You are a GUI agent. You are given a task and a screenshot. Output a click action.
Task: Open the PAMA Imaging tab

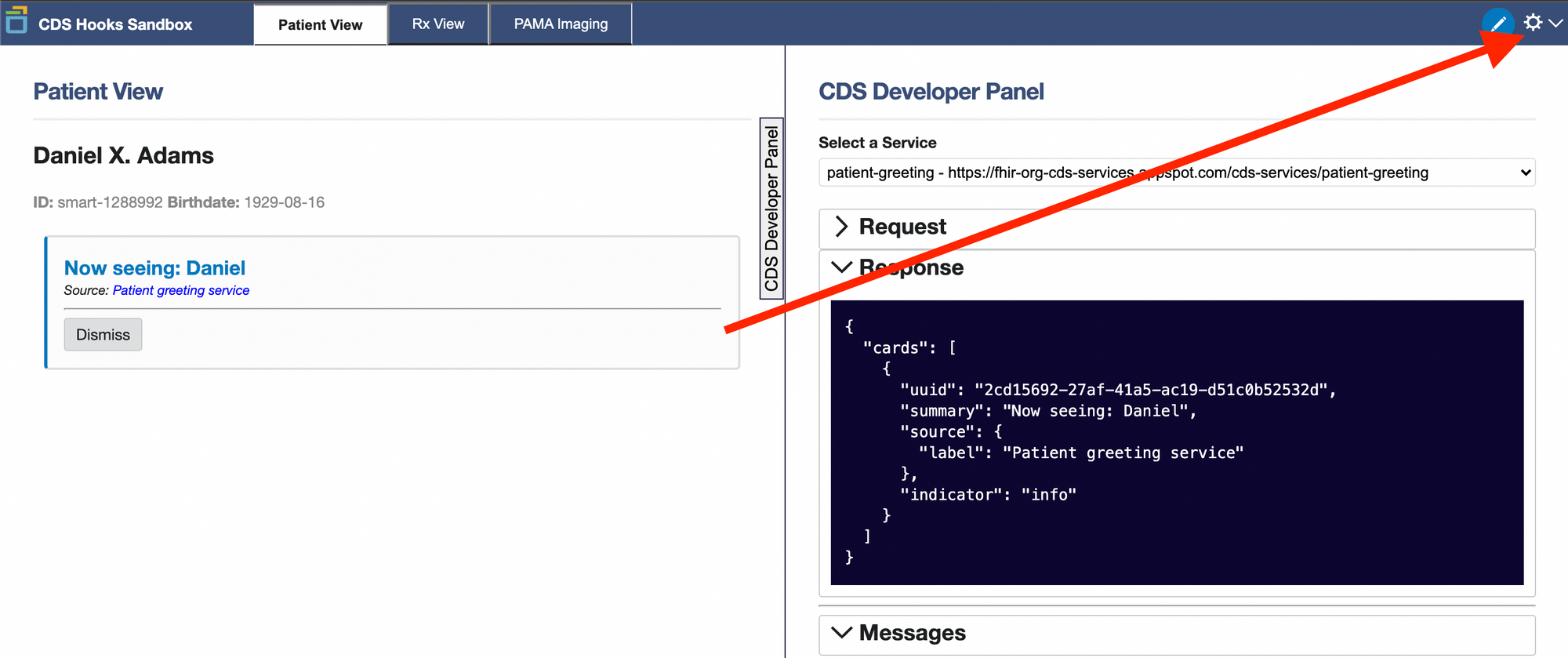pos(561,24)
